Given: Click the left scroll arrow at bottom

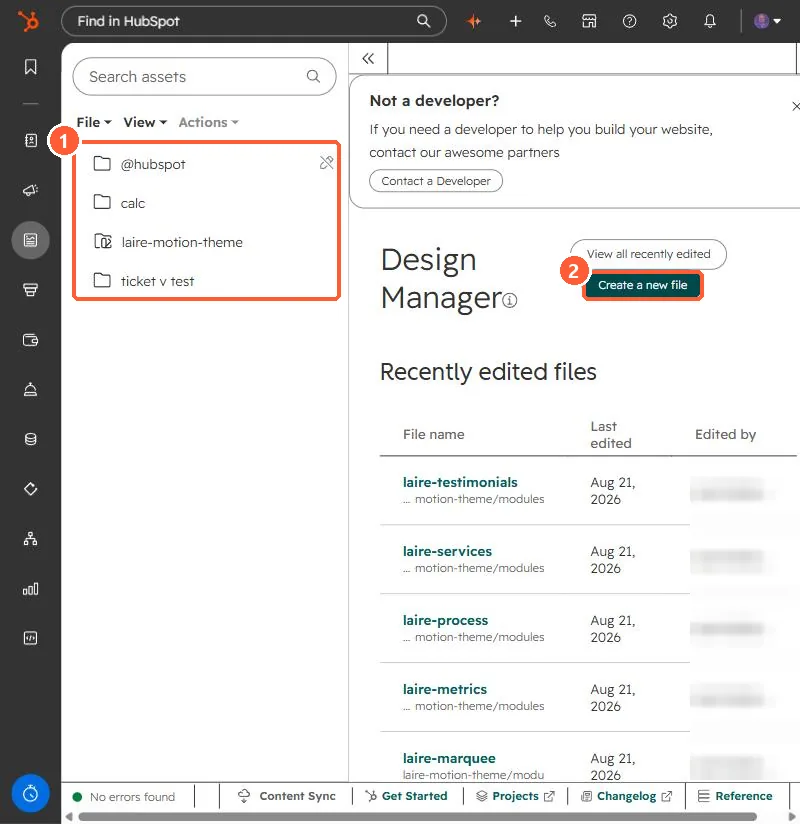Looking at the screenshot, I should coord(68,817).
